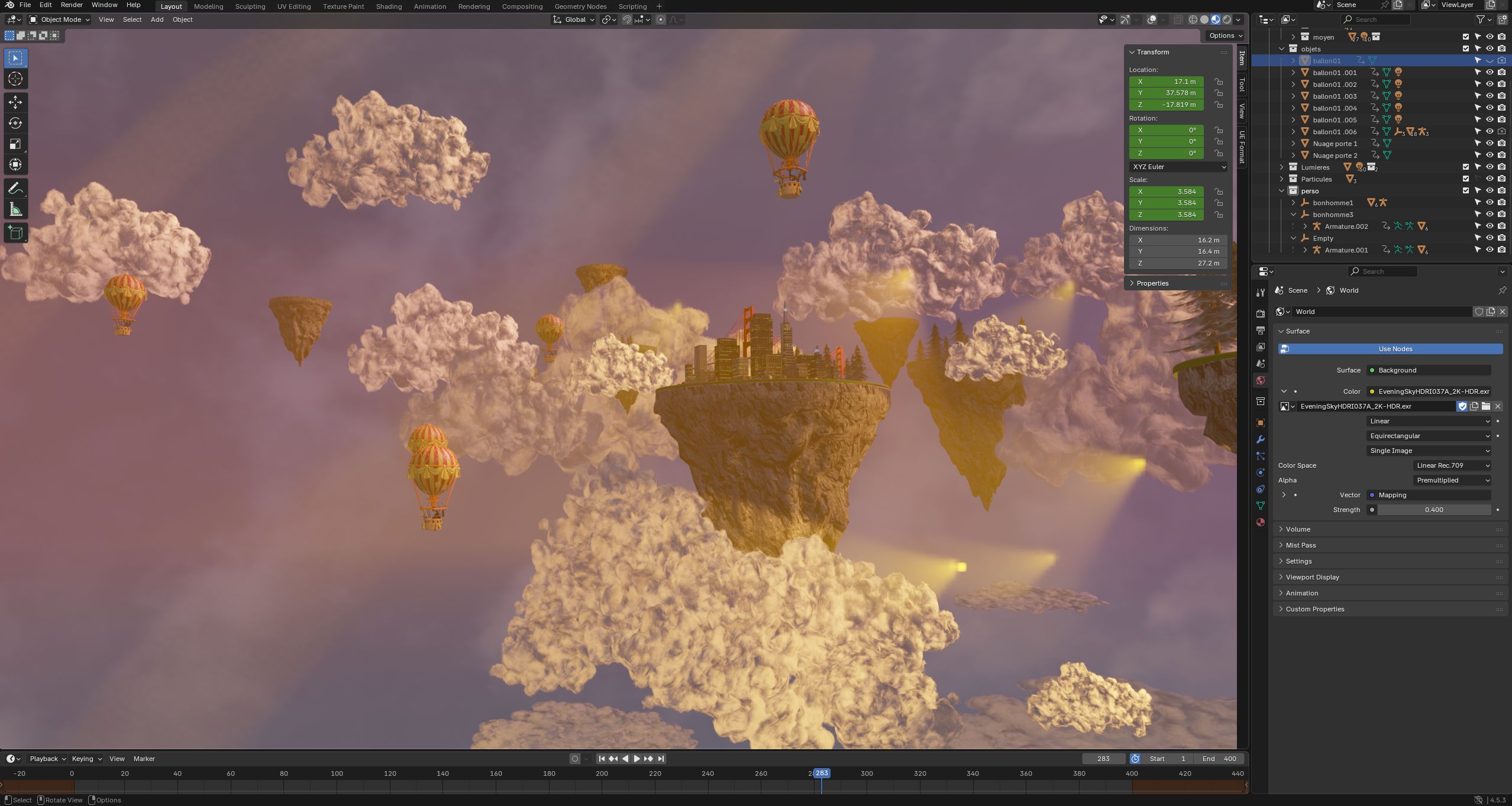Image resolution: width=1512 pixels, height=806 pixels.
Task: Open the Render menu
Action: pos(72,5)
